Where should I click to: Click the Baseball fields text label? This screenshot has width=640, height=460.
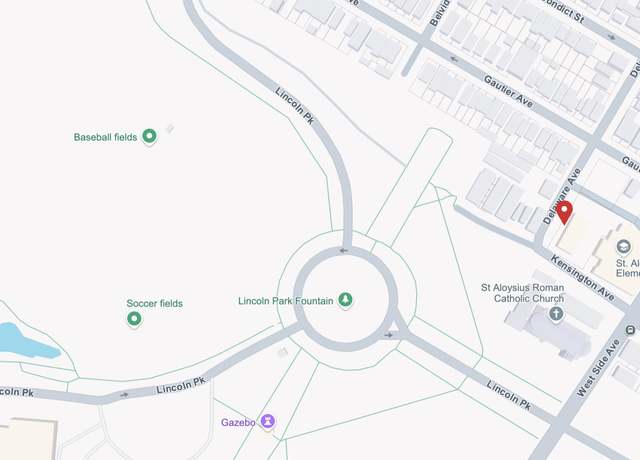click(x=105, y=137)
